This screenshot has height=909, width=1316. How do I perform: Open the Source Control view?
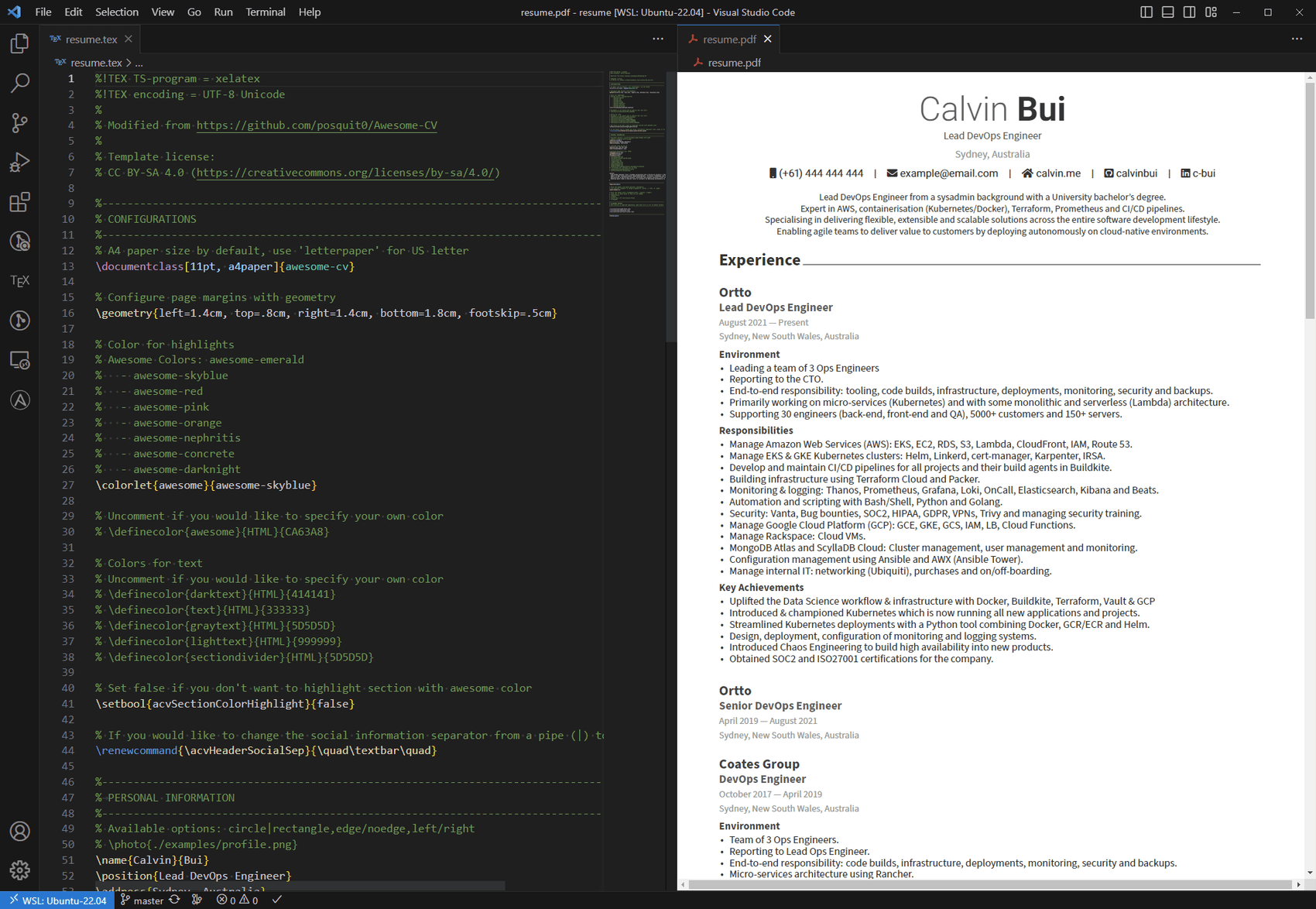(19, 123)
